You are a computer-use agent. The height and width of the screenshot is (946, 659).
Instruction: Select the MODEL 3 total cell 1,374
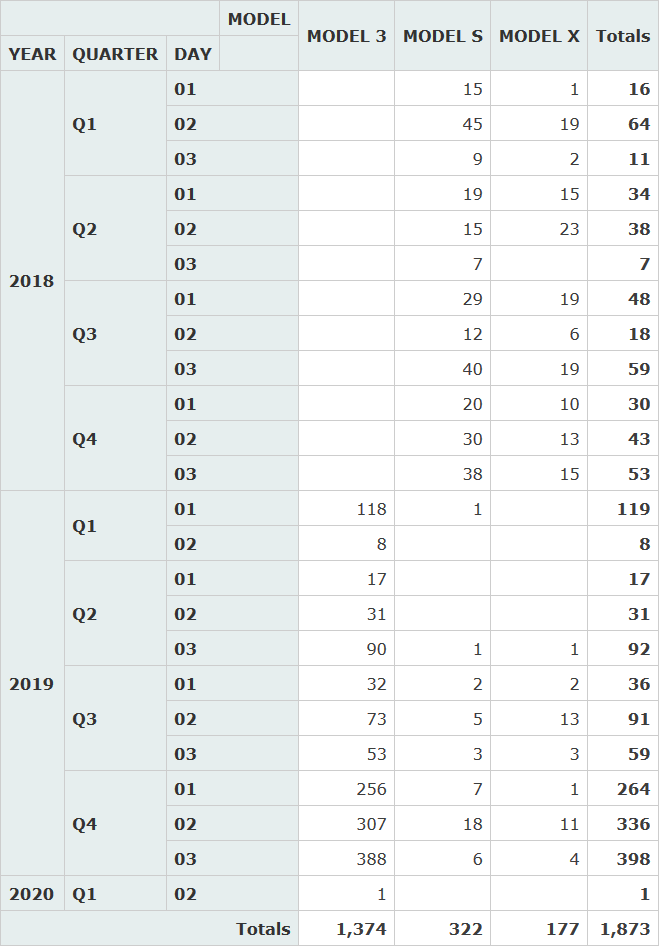[361, 929]
